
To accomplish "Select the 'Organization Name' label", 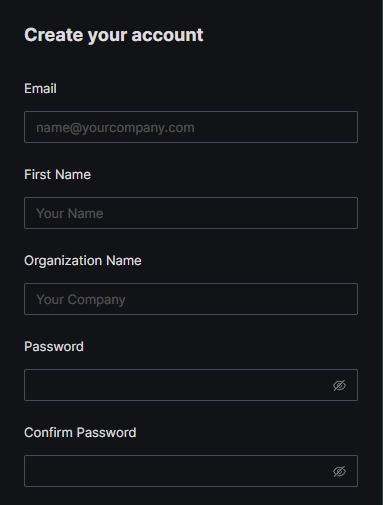I will (x=83, y=261).
